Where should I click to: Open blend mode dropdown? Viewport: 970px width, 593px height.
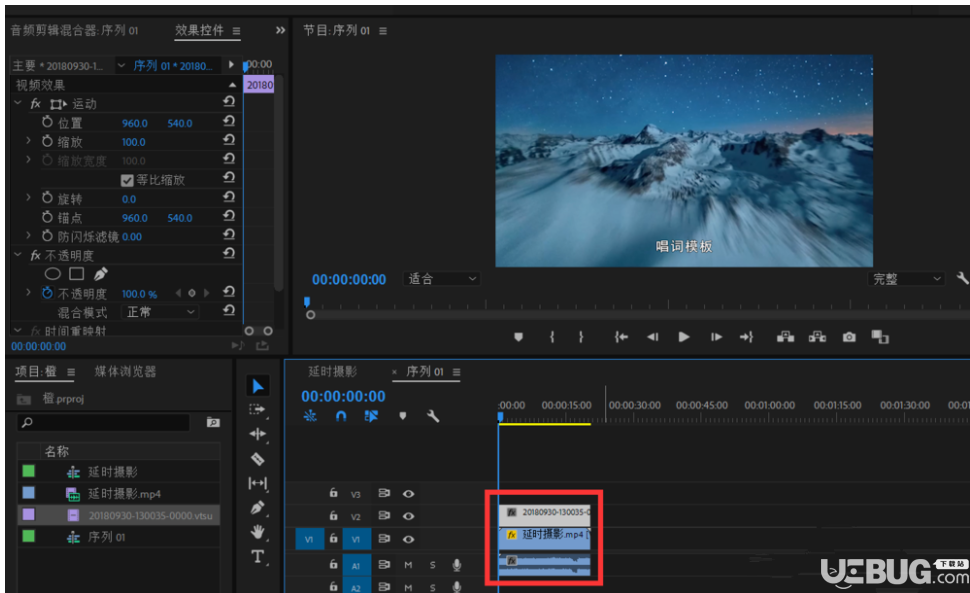tap(160, 312)
